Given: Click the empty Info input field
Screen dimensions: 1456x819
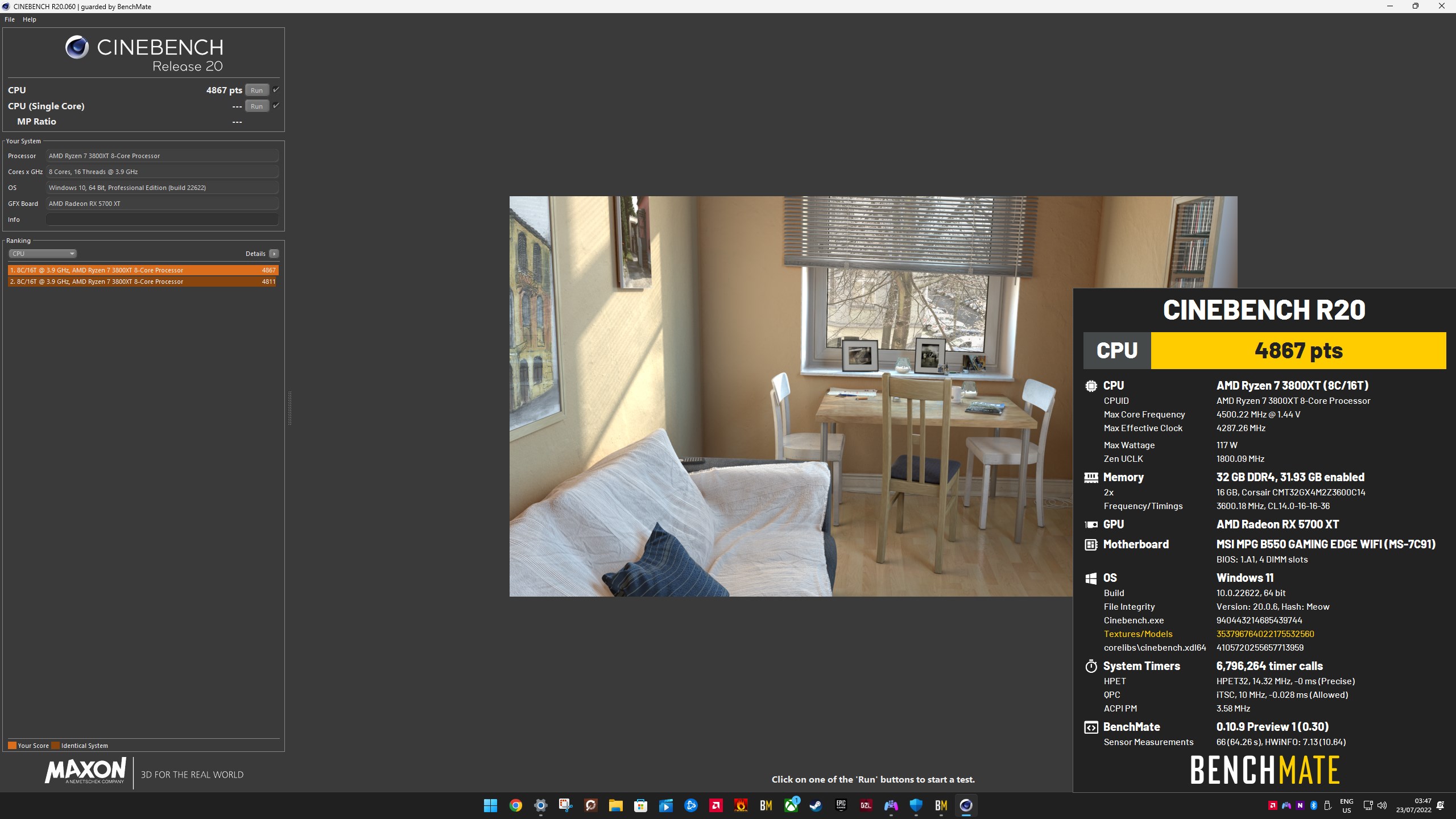Looking at the screenshot, I should click(x=162, y=220).
